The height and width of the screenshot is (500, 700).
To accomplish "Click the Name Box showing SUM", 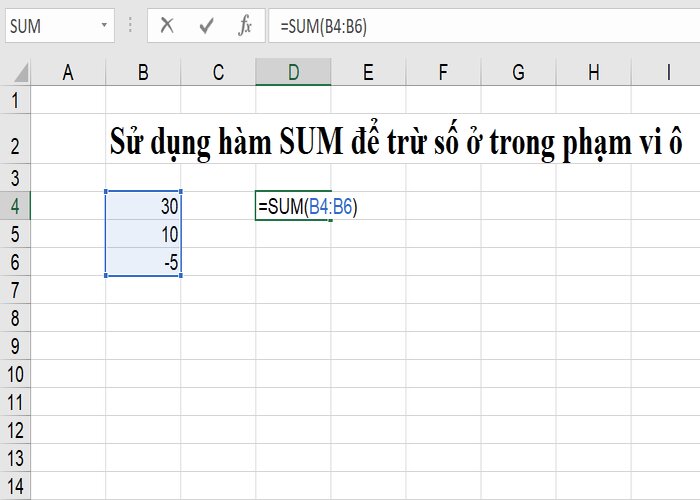I will pyautogui.click(x=60, y=26).
